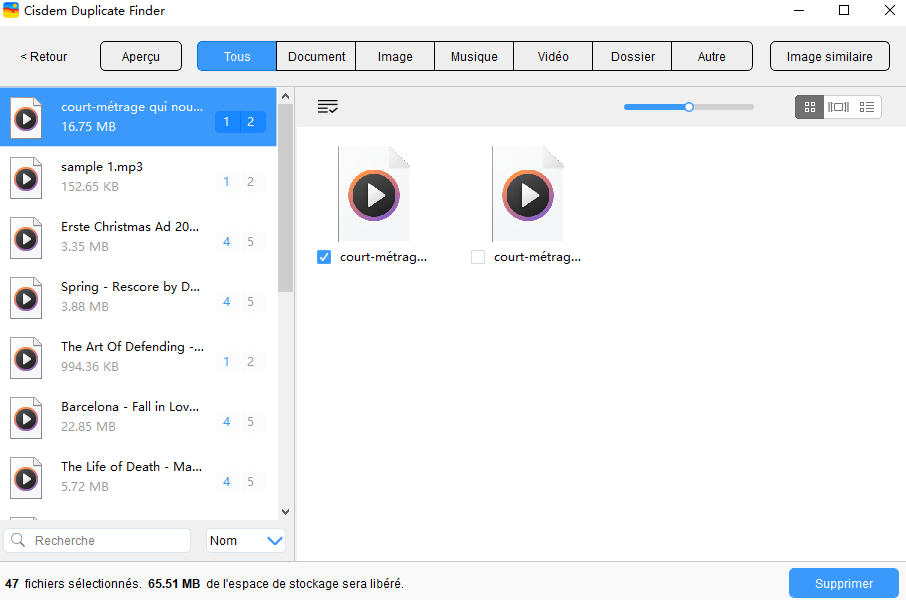Select the Erste Christmas Ad 20... group
Viewport: 906px width, 600px height.
[138, 236]
